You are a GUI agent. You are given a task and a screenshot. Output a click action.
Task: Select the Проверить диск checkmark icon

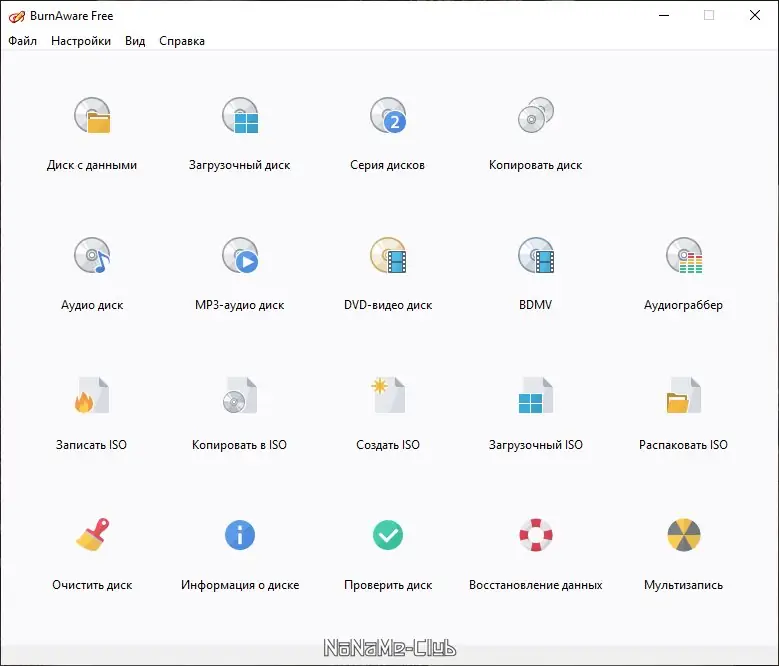coord(388,535)
